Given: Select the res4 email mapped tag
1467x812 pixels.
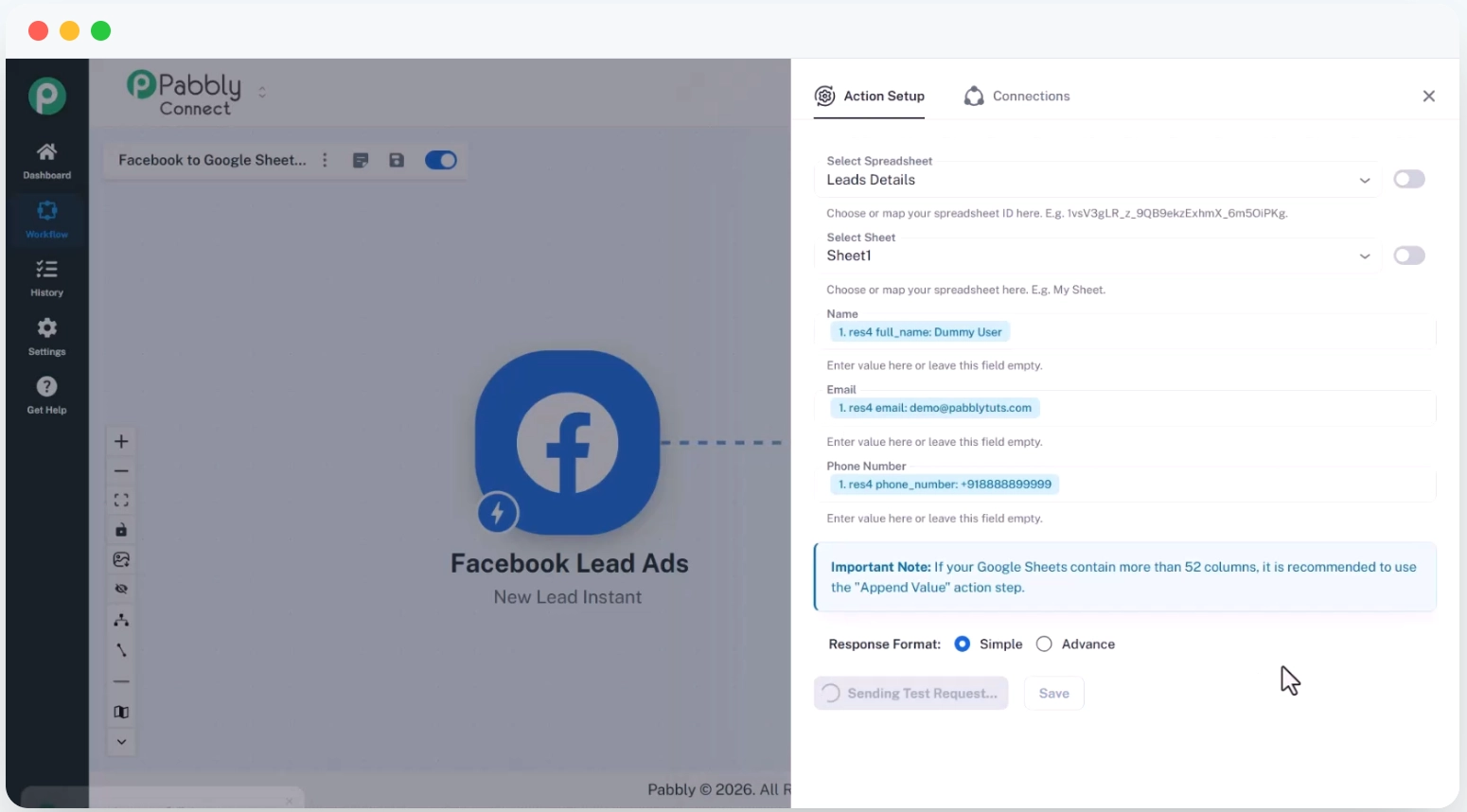Looking at the screenshot, I should coord(935,408).
